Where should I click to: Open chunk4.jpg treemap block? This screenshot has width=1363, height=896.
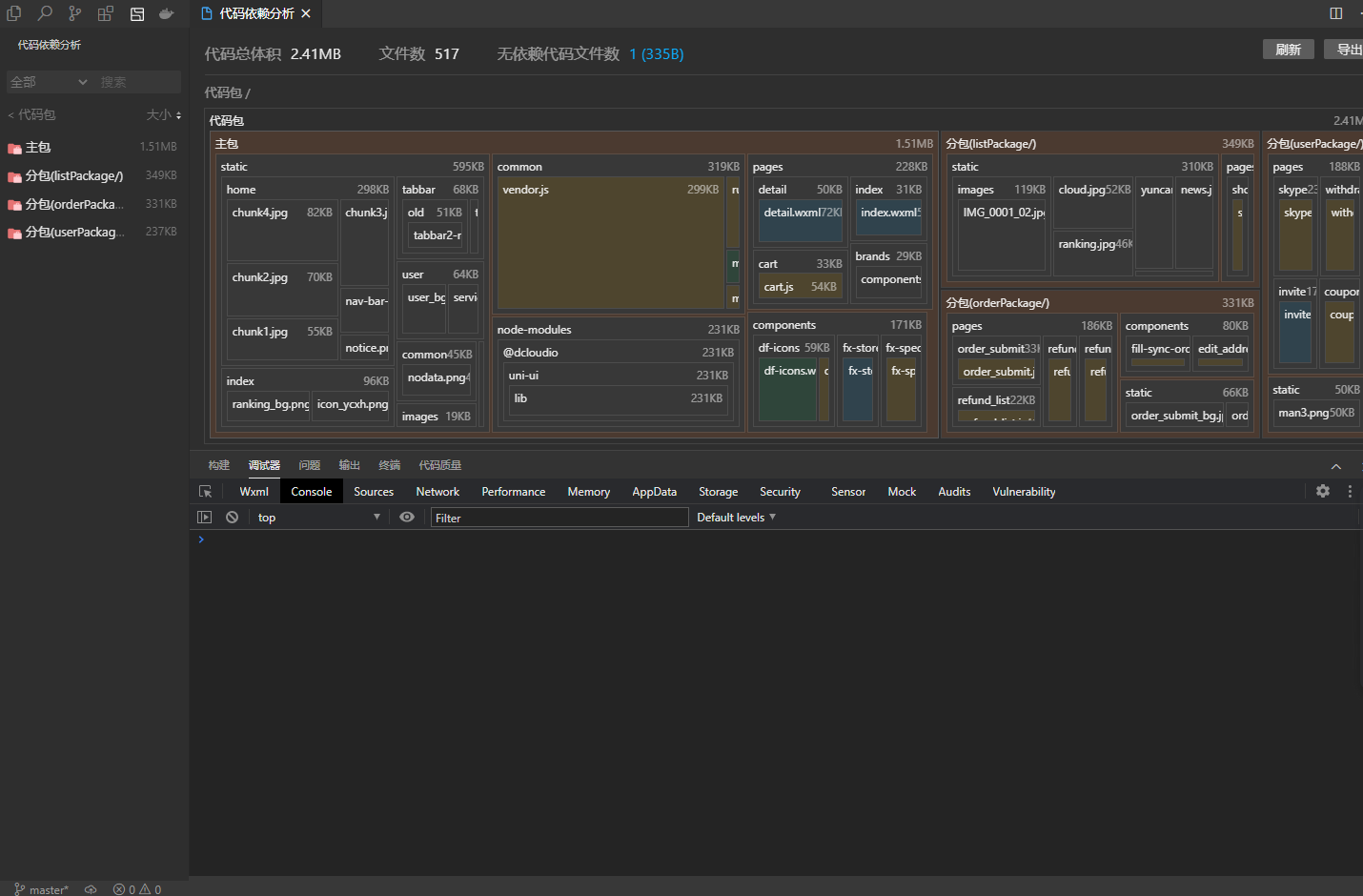pyautogui.click(x=282, y=232)
